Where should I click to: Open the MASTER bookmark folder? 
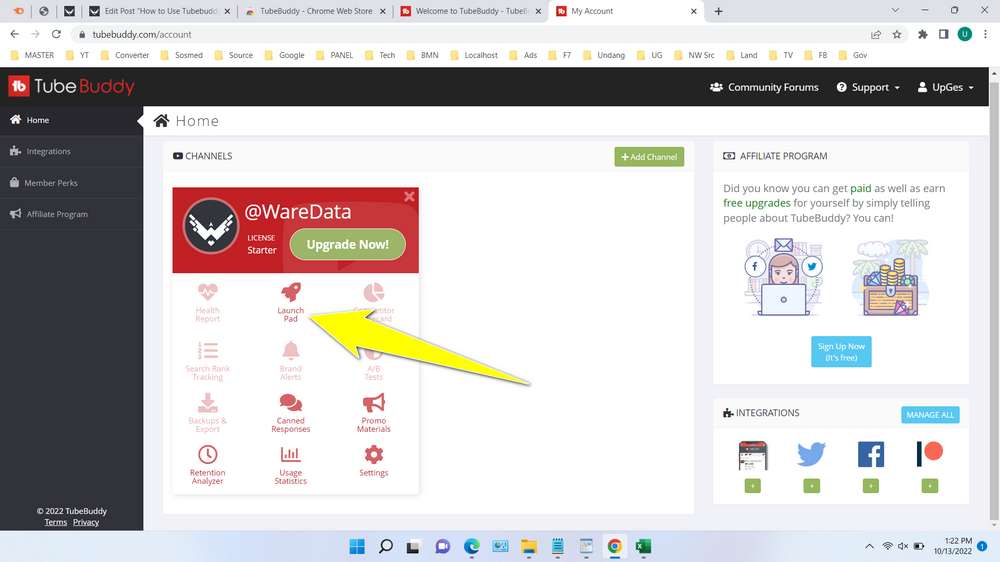click(x=33, y=55)
